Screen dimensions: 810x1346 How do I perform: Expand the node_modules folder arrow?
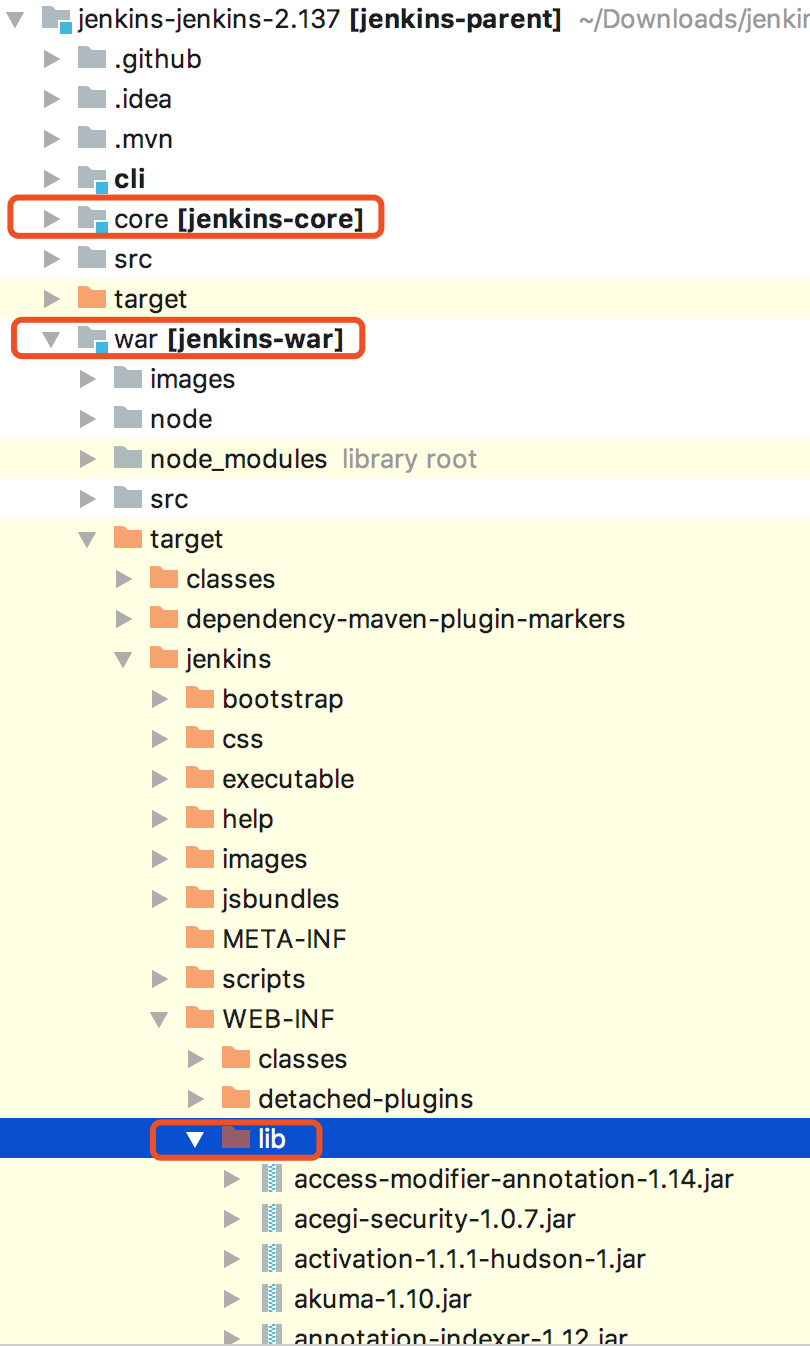[88, 459]
